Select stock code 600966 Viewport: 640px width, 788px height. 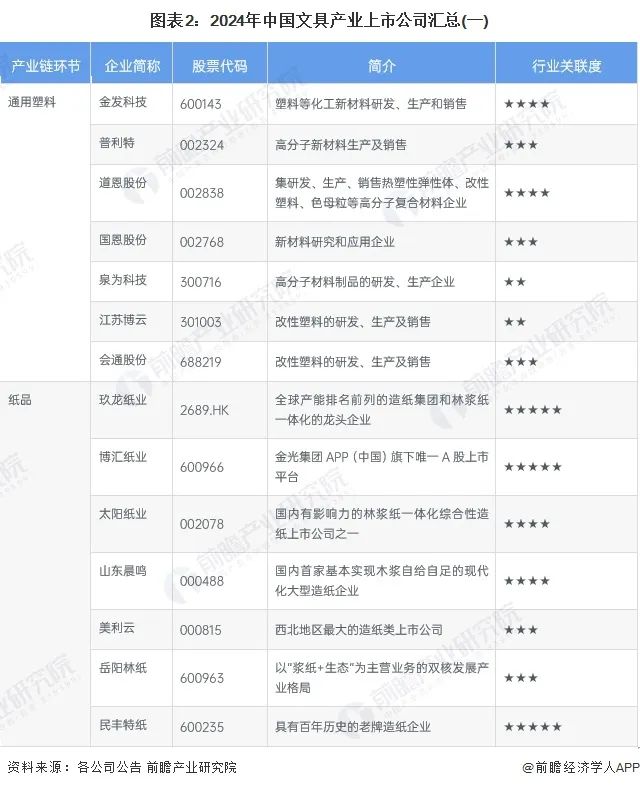point(202,467)
